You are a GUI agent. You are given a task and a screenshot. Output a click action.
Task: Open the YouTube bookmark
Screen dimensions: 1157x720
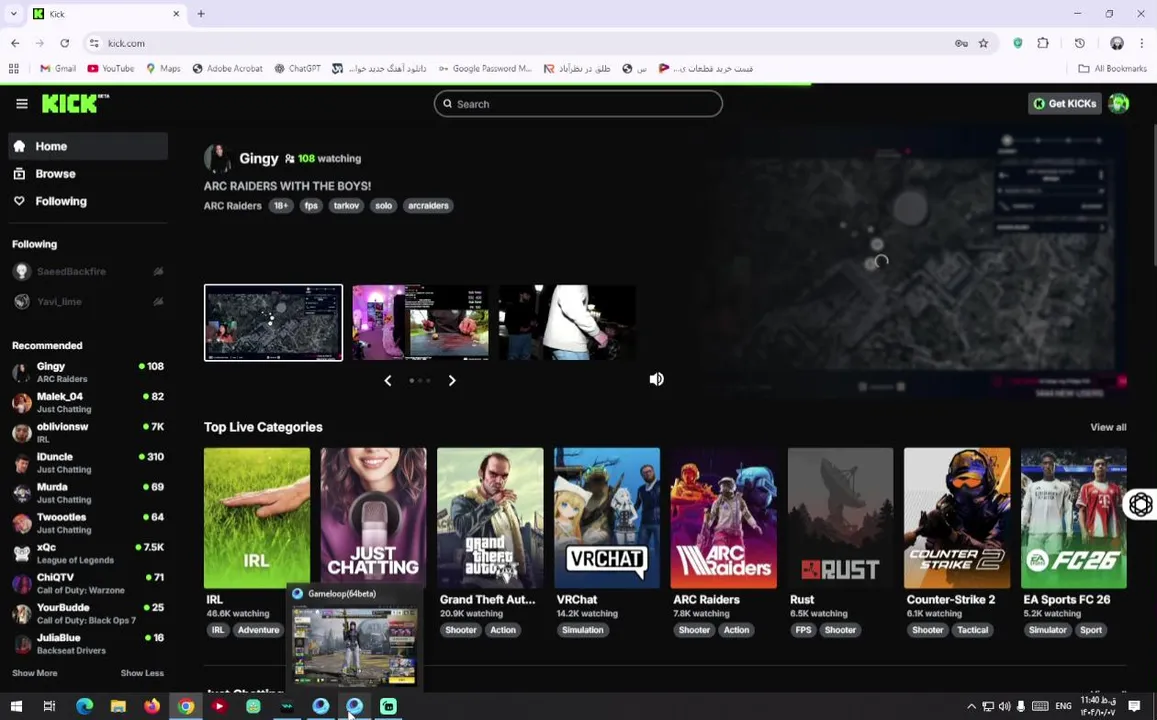[111, 69]
